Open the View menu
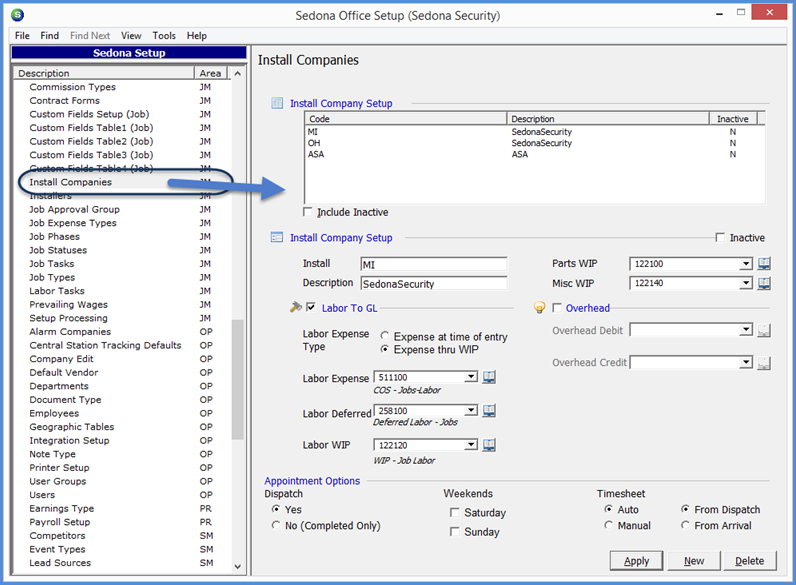Viewport: 796px width, 585px height. click(131, 36)
